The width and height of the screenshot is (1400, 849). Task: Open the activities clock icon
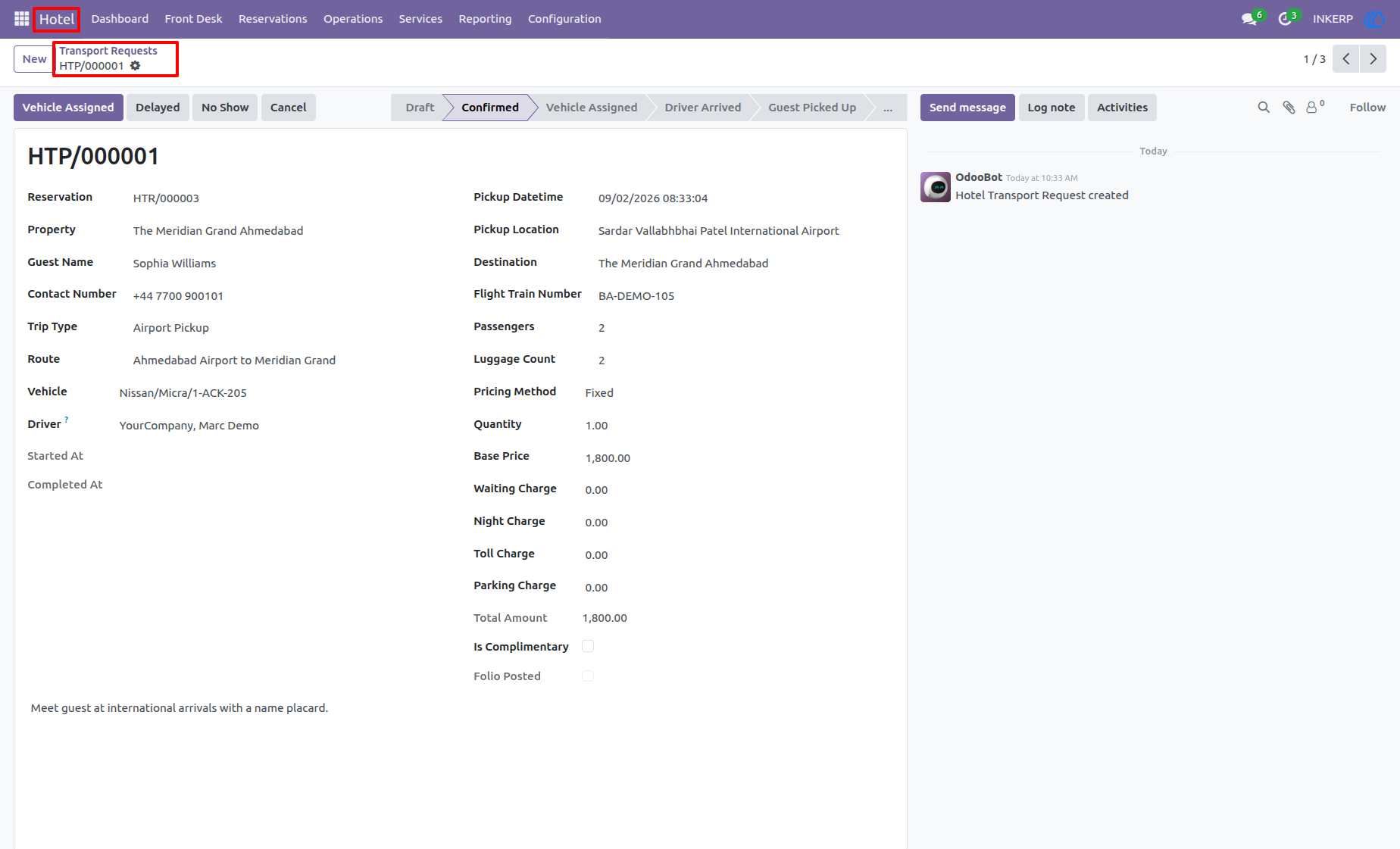tap(1286, 19)
